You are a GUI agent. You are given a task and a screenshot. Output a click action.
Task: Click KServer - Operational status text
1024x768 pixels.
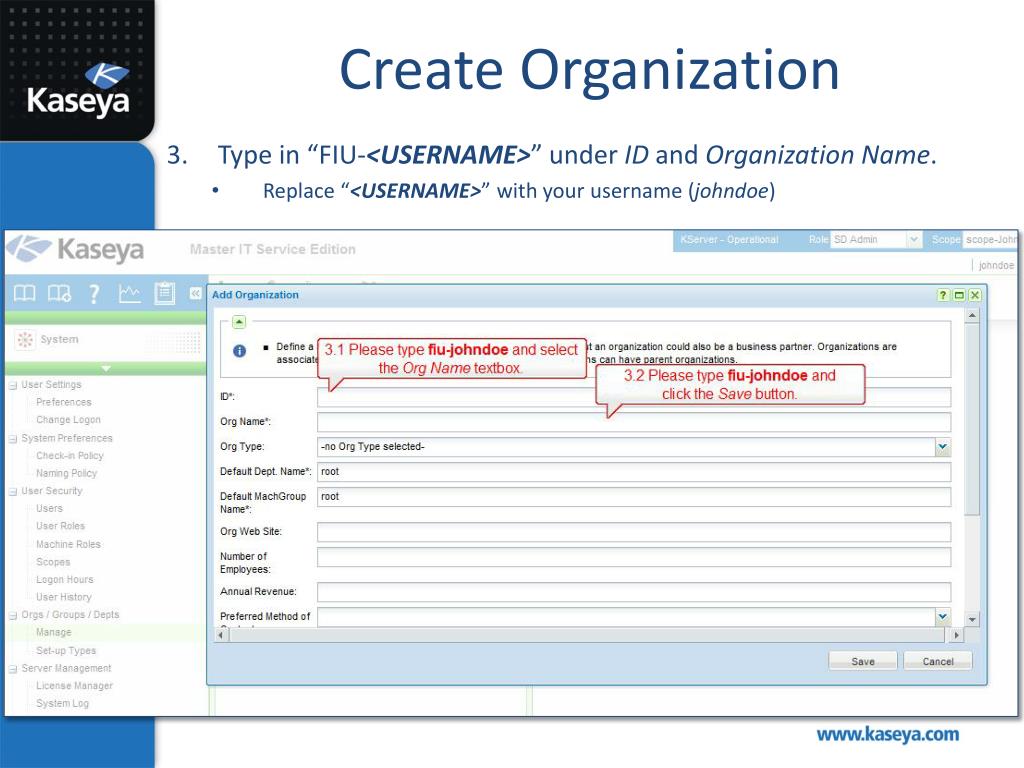(x=729, y=240)
